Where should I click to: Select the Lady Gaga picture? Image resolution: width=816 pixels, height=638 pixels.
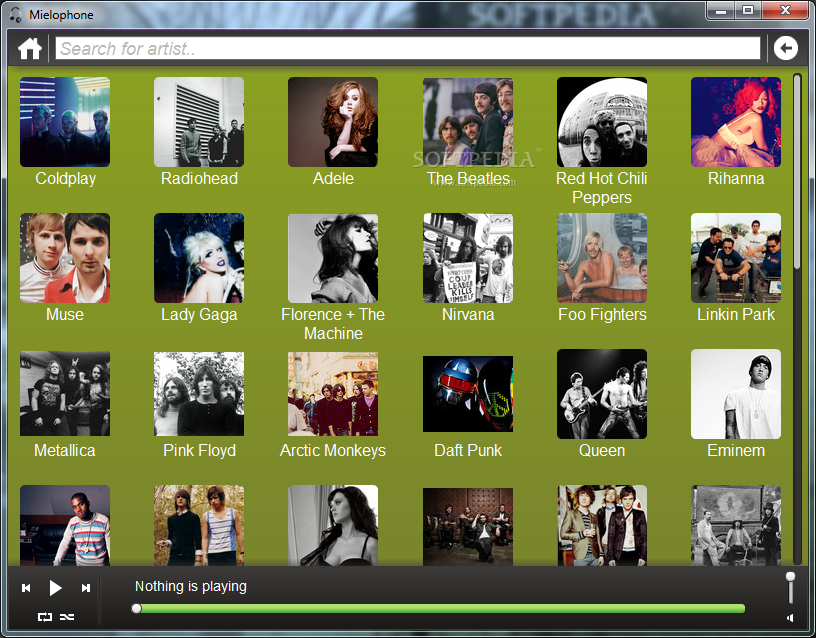(199, 258)
